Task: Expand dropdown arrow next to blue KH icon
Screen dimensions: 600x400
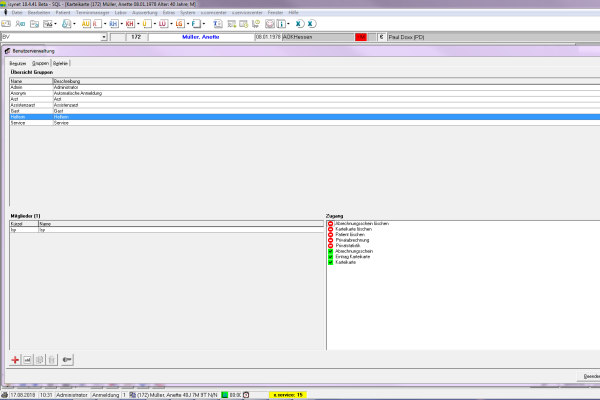Action: click(x=122, y=24)
